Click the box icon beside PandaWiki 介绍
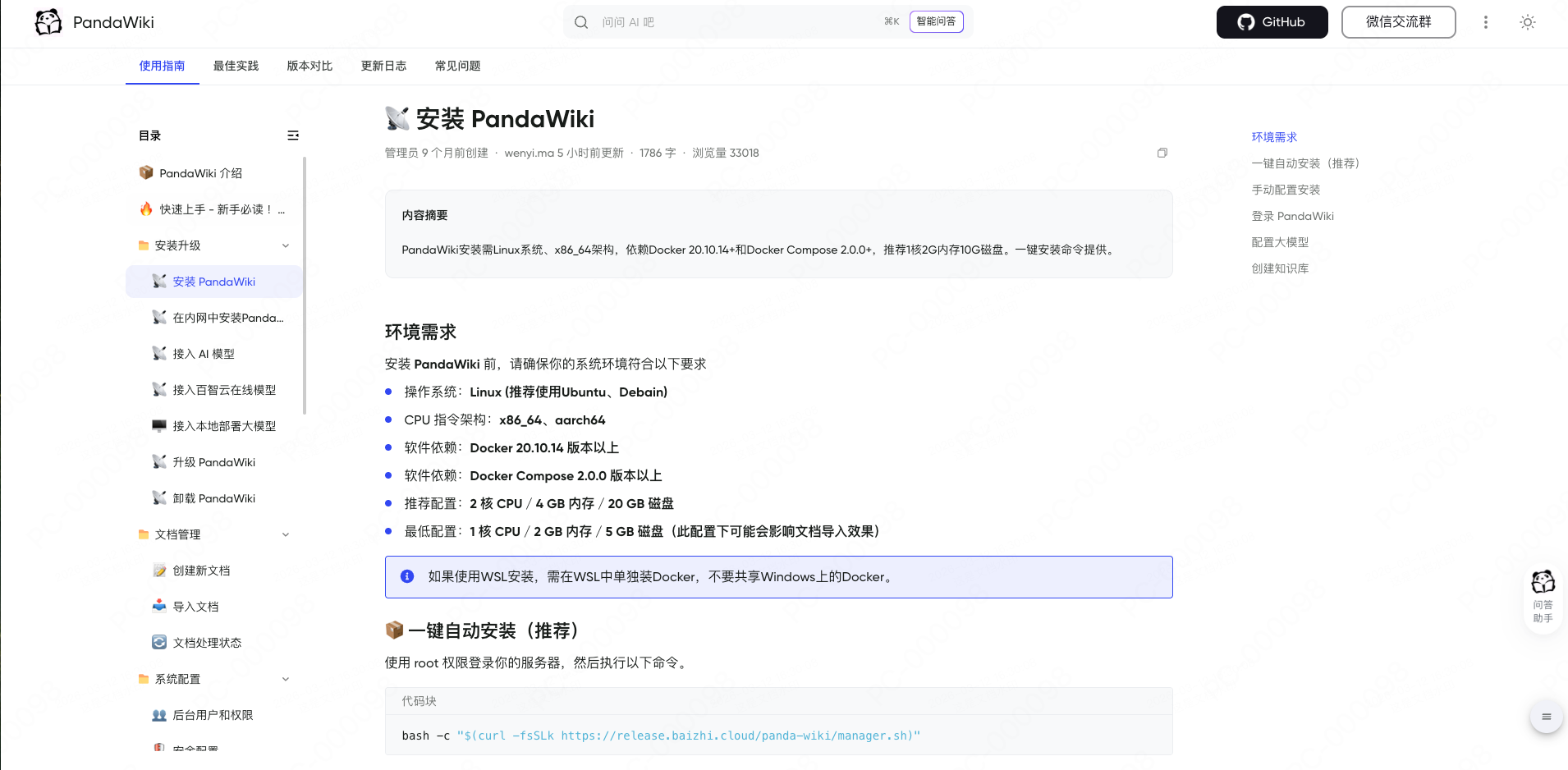This screenshot has height=770, width=1568. pyautogui.click(x=146, y=172)
